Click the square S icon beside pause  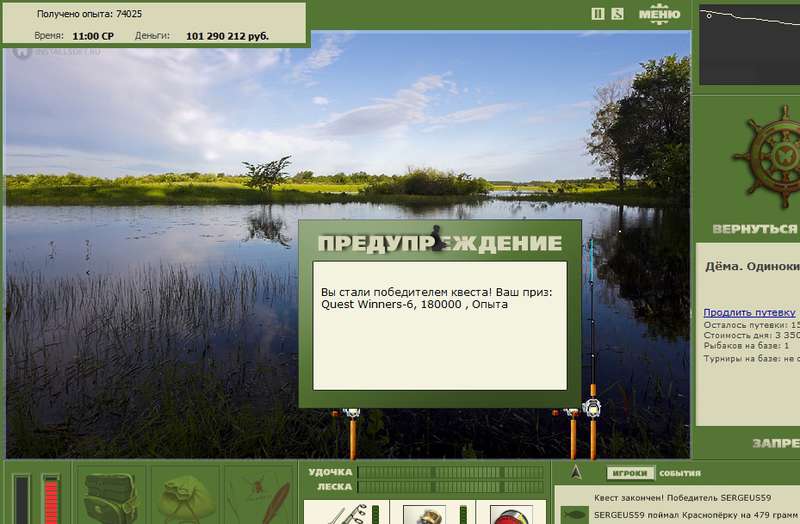(x=617, y=14)
